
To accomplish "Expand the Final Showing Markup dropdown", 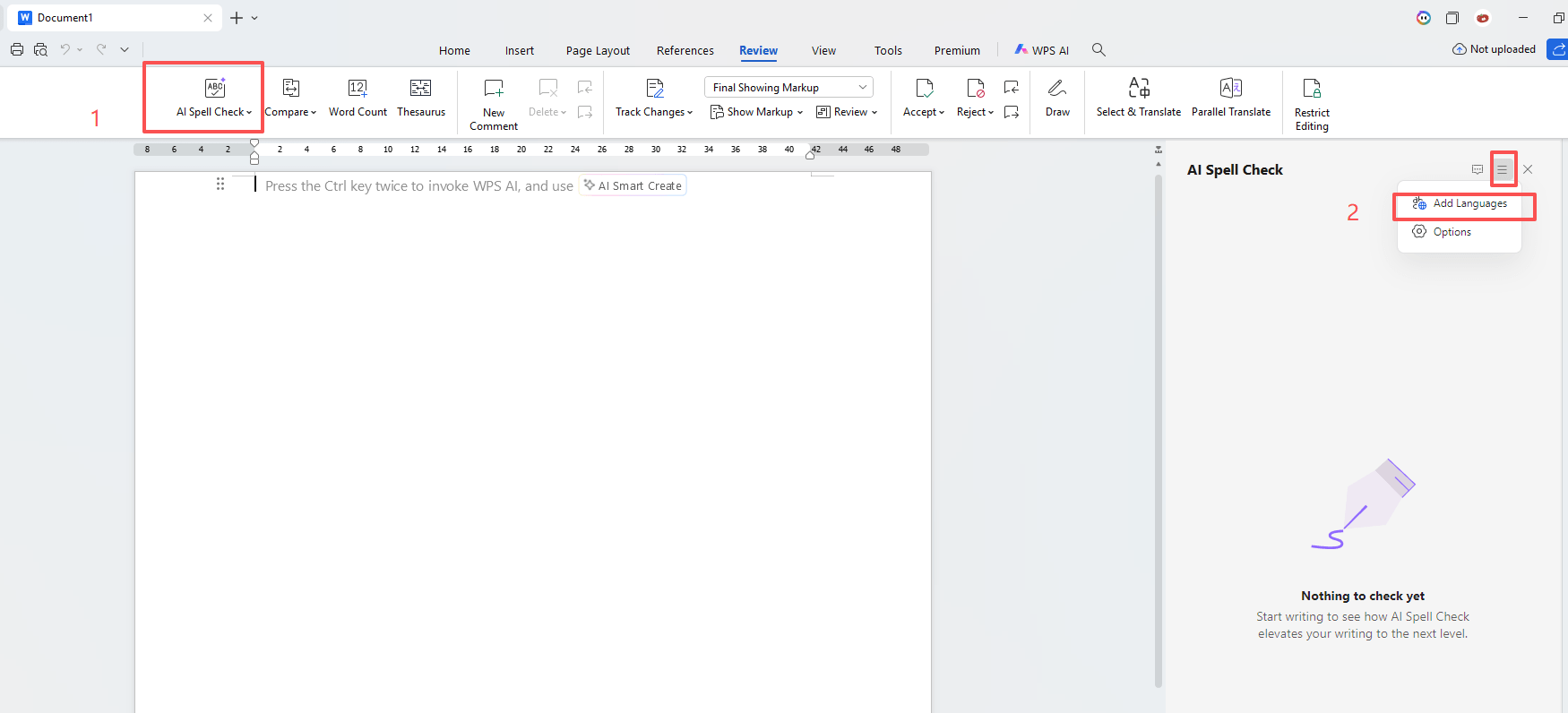I will 862,88.
